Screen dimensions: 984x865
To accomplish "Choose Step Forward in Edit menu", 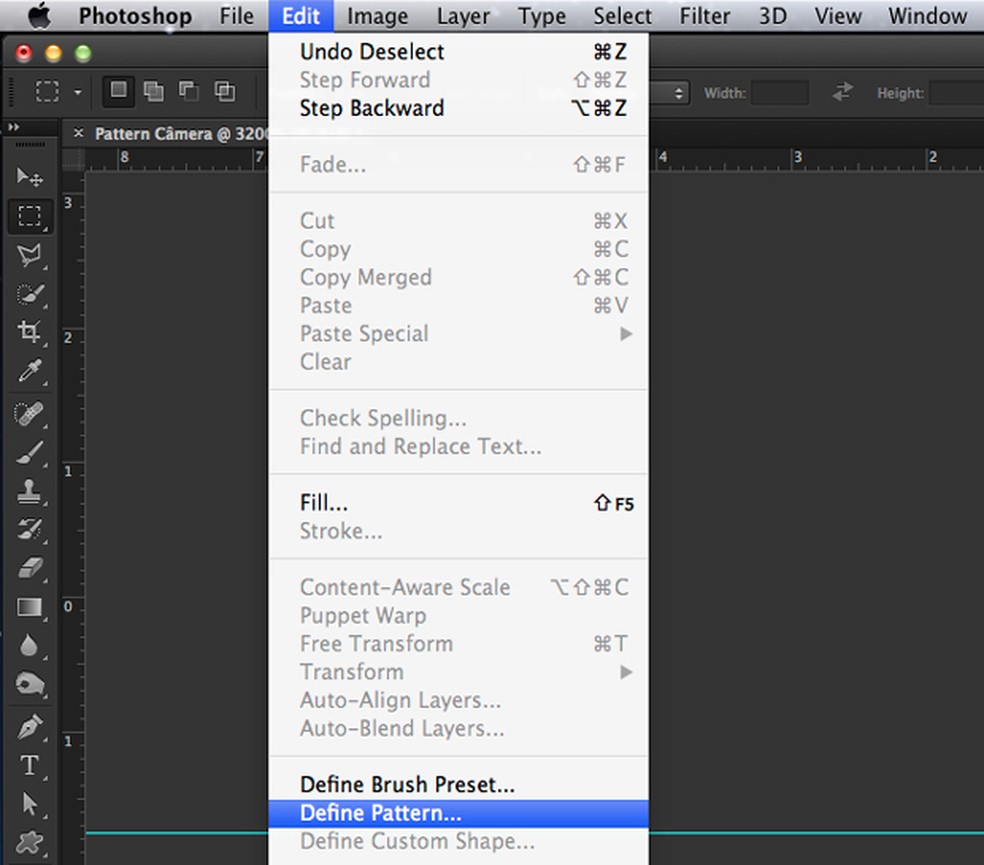I will point(459,80).
